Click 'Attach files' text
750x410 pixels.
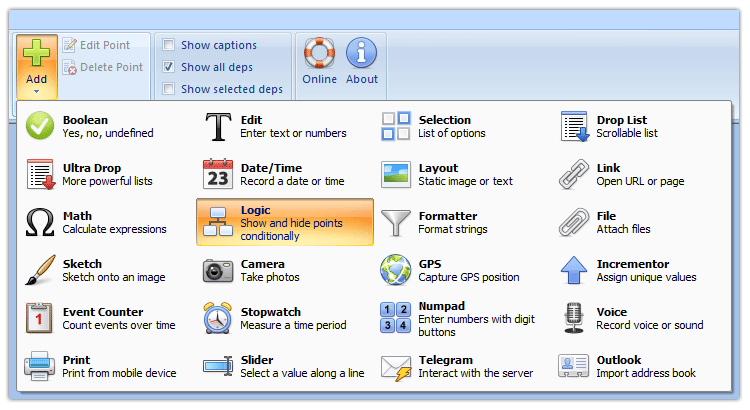point(623,229)
